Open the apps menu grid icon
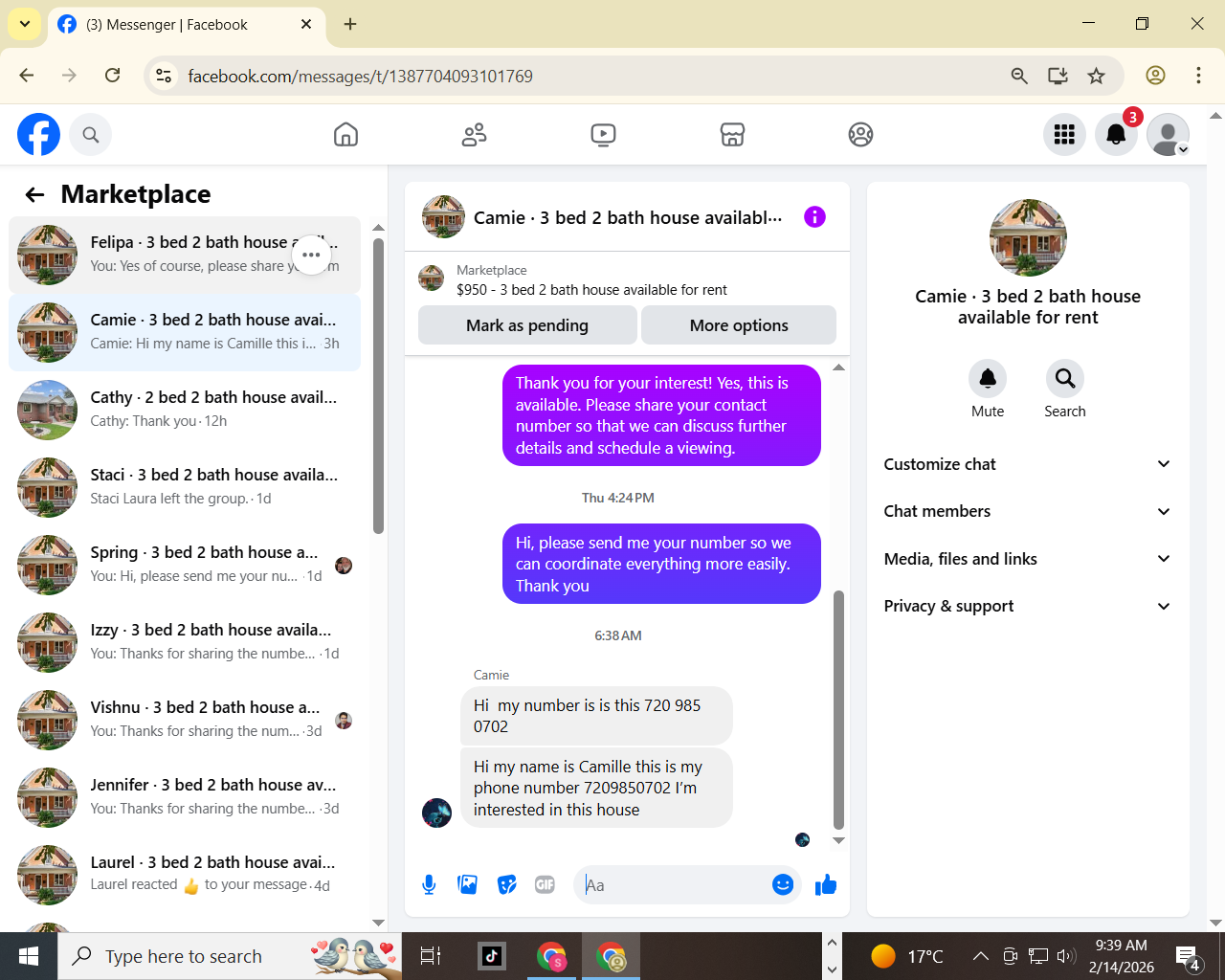This screenshot has height=980, width=1225. click(x=1064, y=135)
